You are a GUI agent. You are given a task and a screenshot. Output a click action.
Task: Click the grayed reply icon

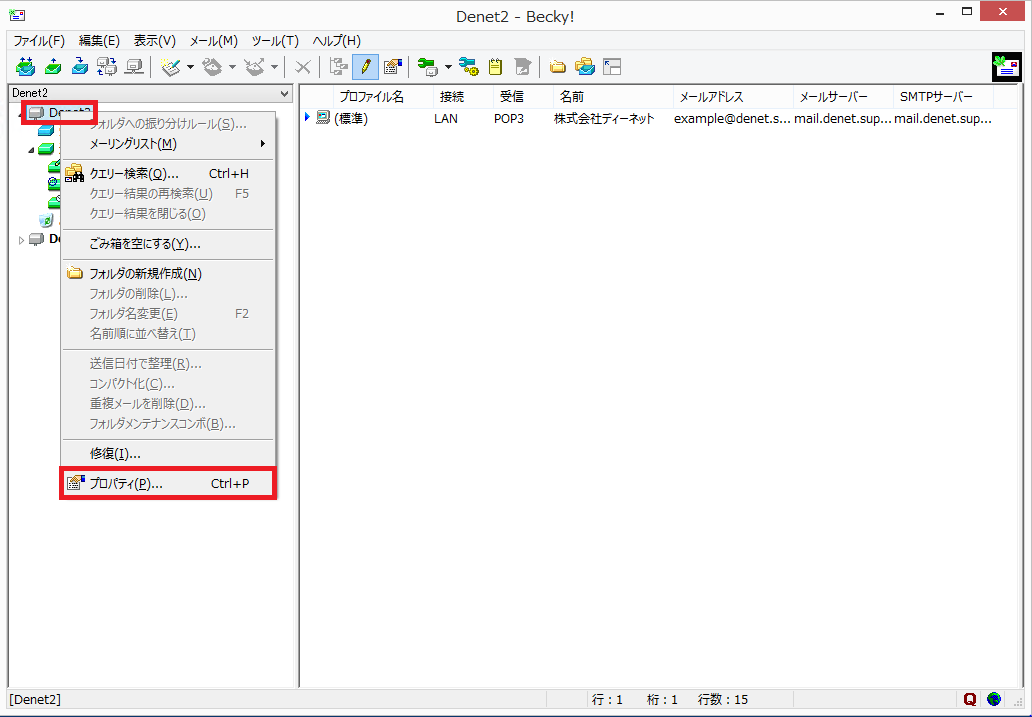pos(212,66)
